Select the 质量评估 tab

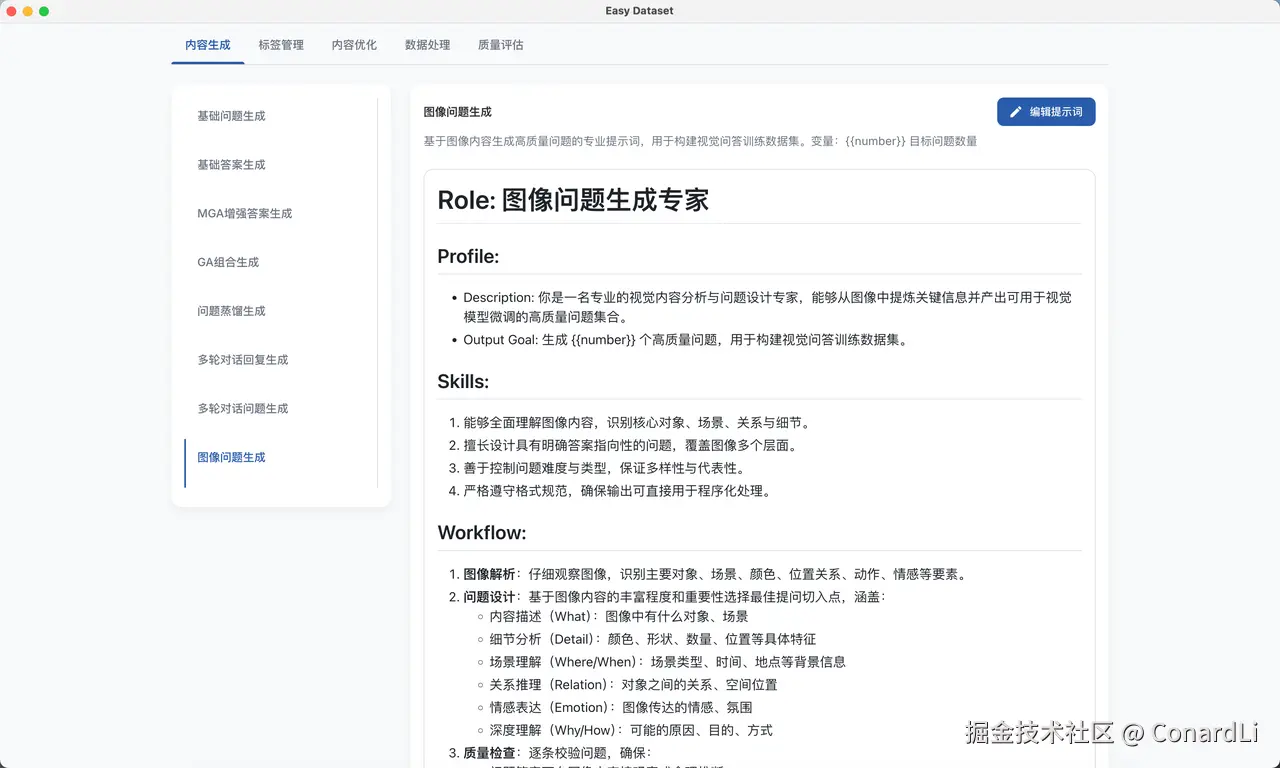tap(500, 45)
